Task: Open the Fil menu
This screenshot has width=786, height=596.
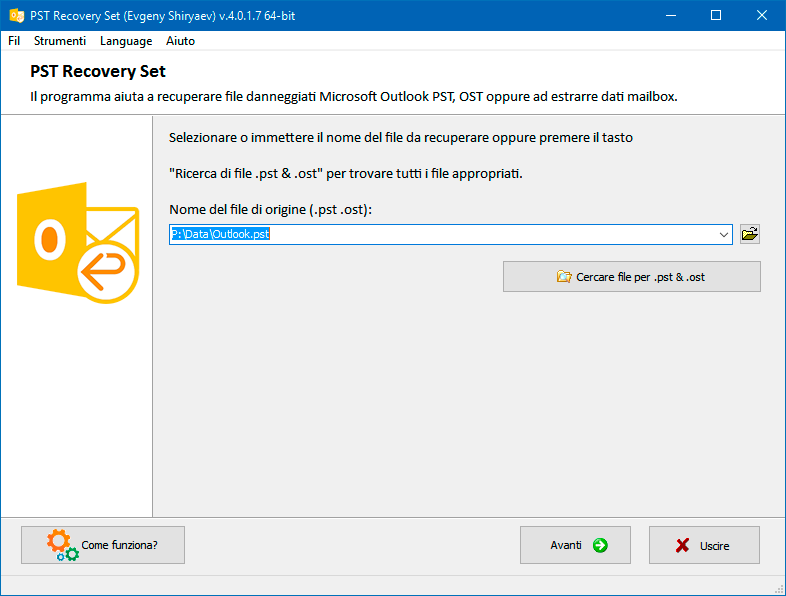Action: pos(14,41)
